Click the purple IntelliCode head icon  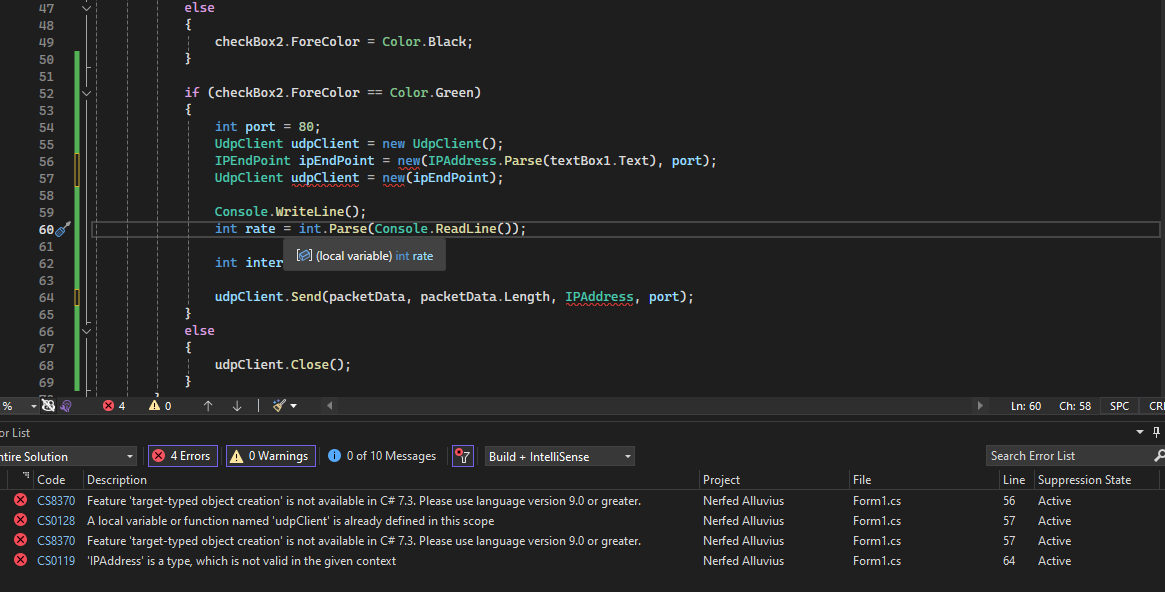pyautogui.click(x=66, y=406)
